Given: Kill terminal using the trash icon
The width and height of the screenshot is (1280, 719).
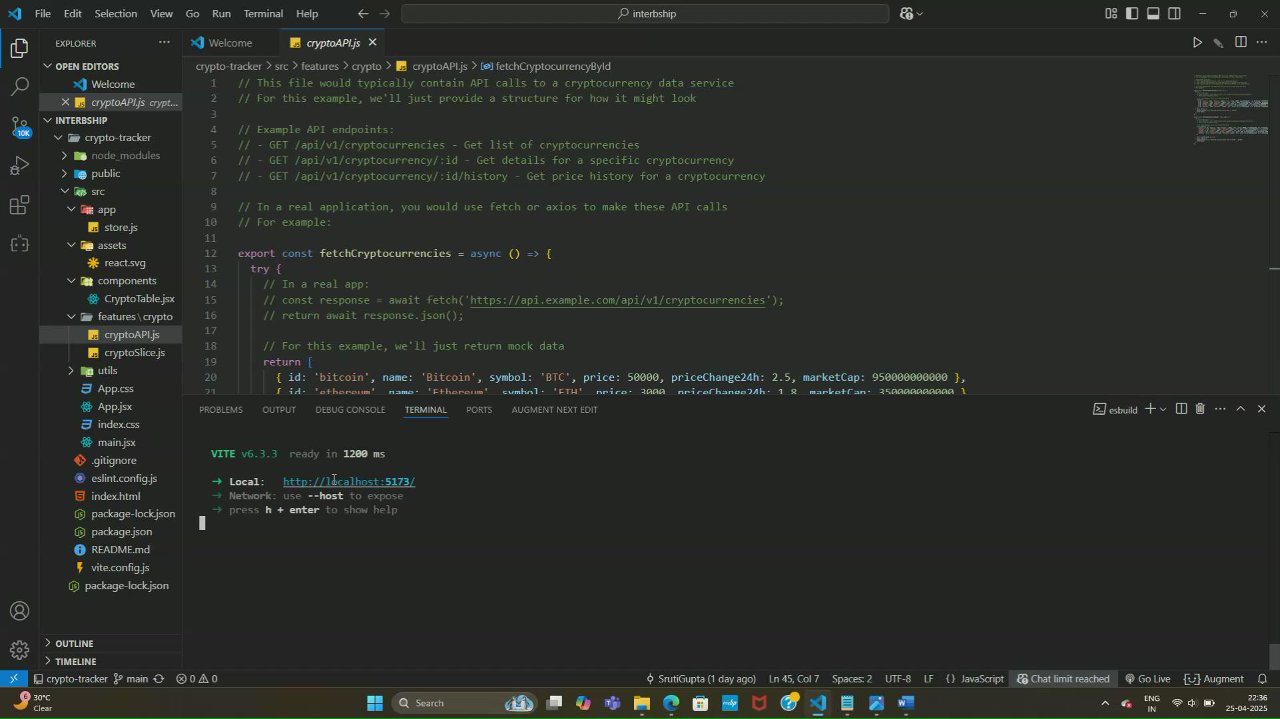Looking at the screenshot, I should click(x=1200, y=409).
